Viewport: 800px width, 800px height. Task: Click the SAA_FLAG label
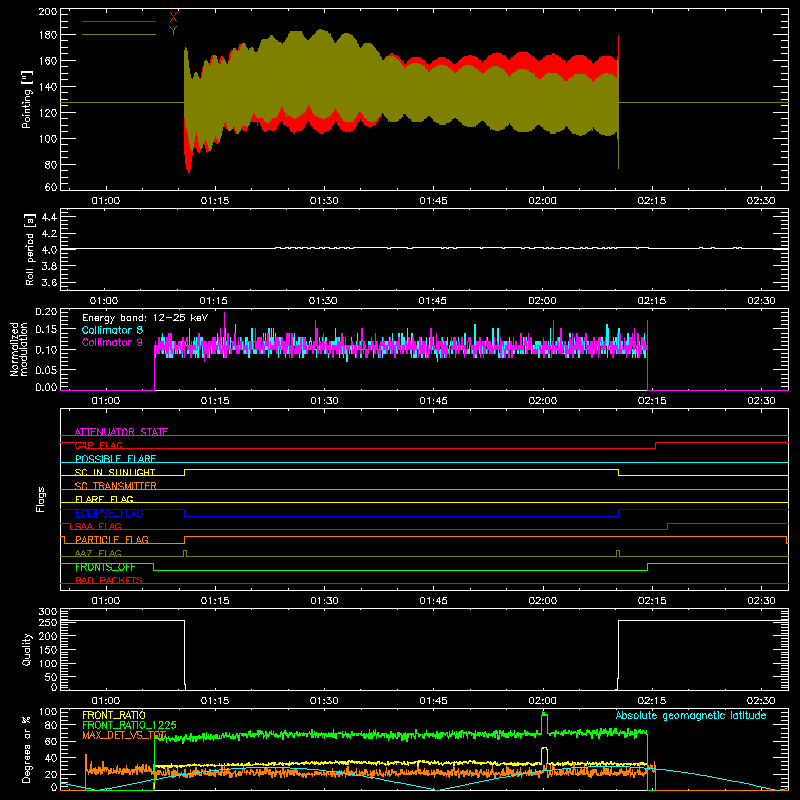pyautogui.click(x=98, y=526)
